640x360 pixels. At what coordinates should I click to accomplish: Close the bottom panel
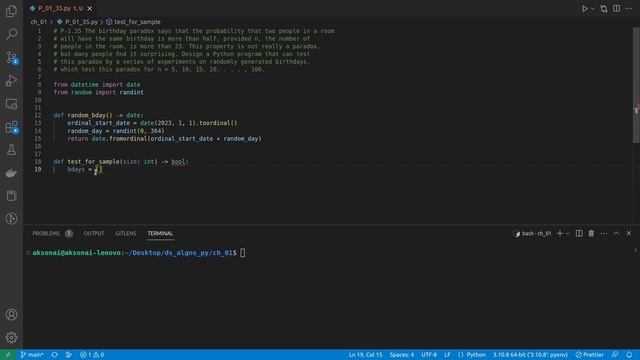click(629, 233)
